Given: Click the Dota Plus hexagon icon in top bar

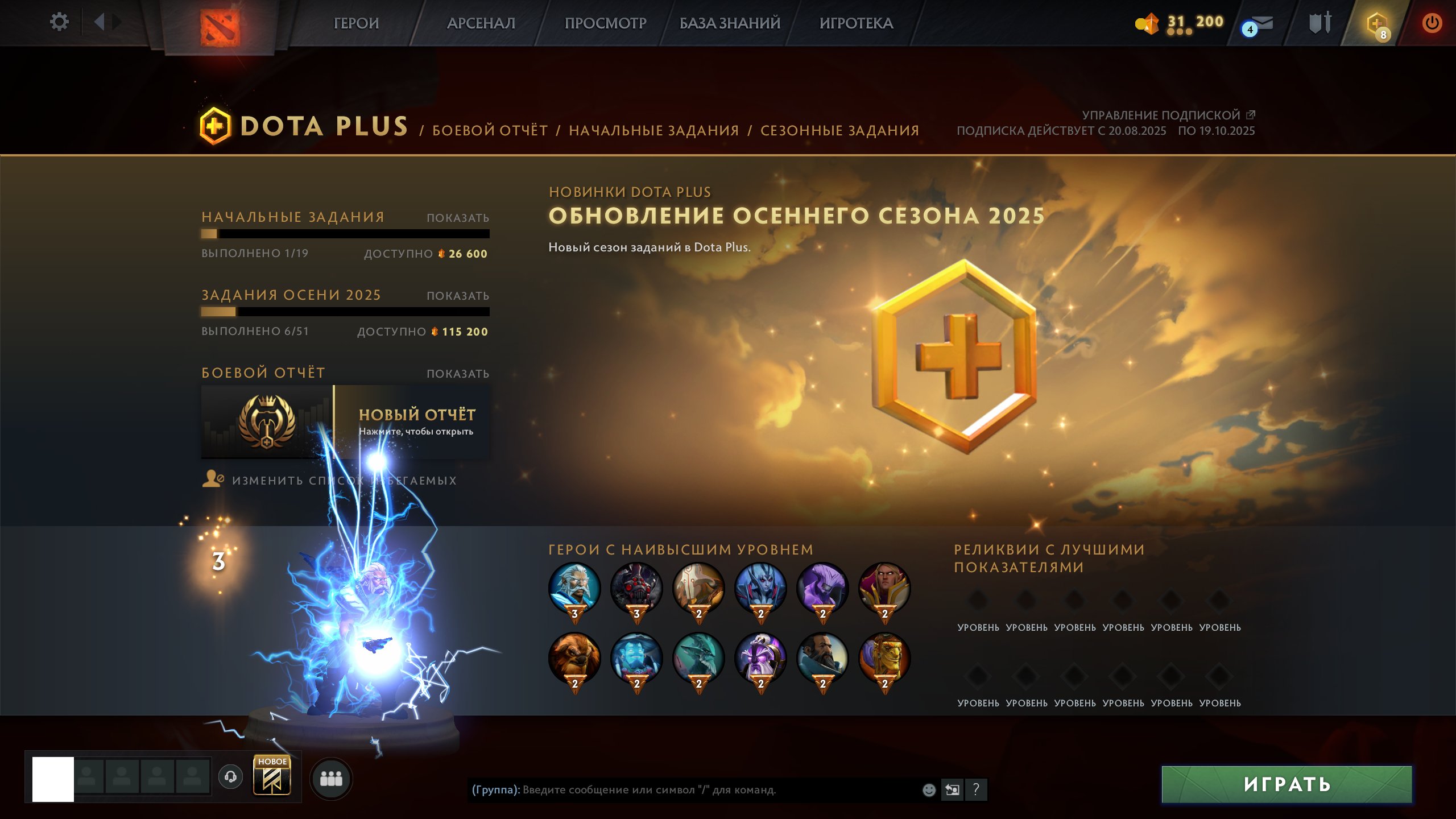Looking at the screenshot, I should (1377, 25).
